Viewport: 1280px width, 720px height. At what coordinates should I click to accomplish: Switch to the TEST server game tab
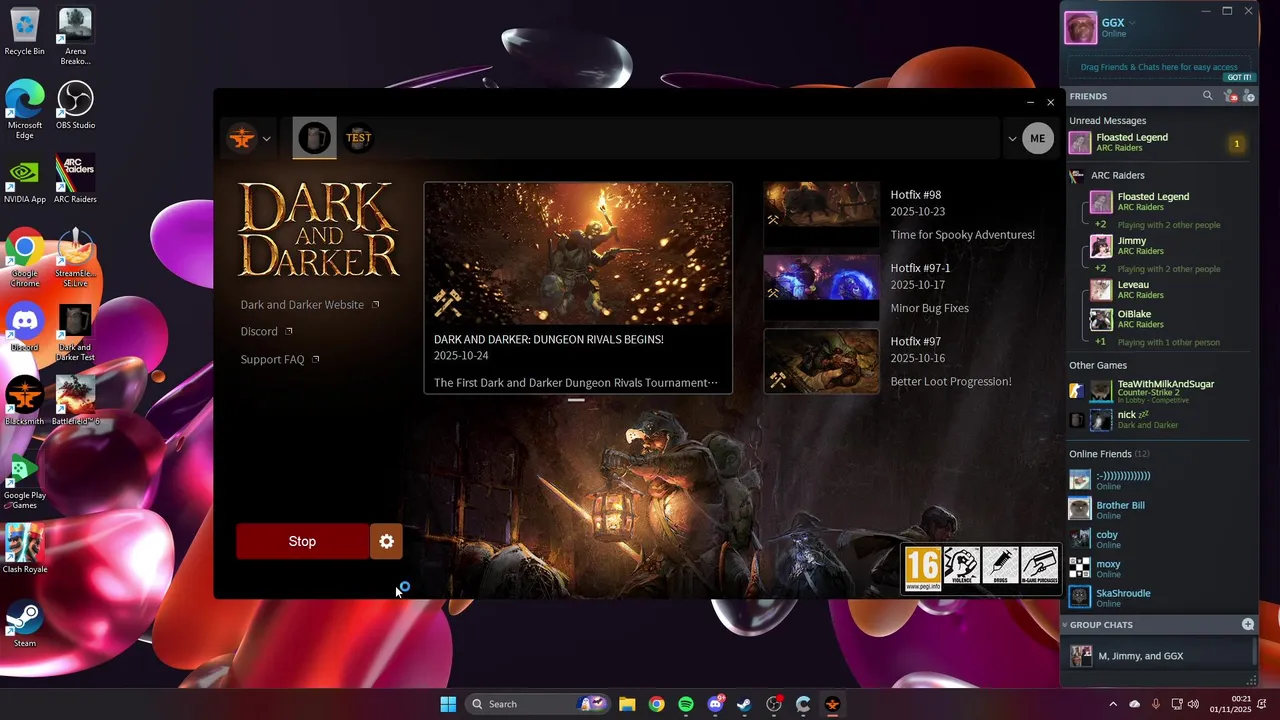tap(358, 138)
